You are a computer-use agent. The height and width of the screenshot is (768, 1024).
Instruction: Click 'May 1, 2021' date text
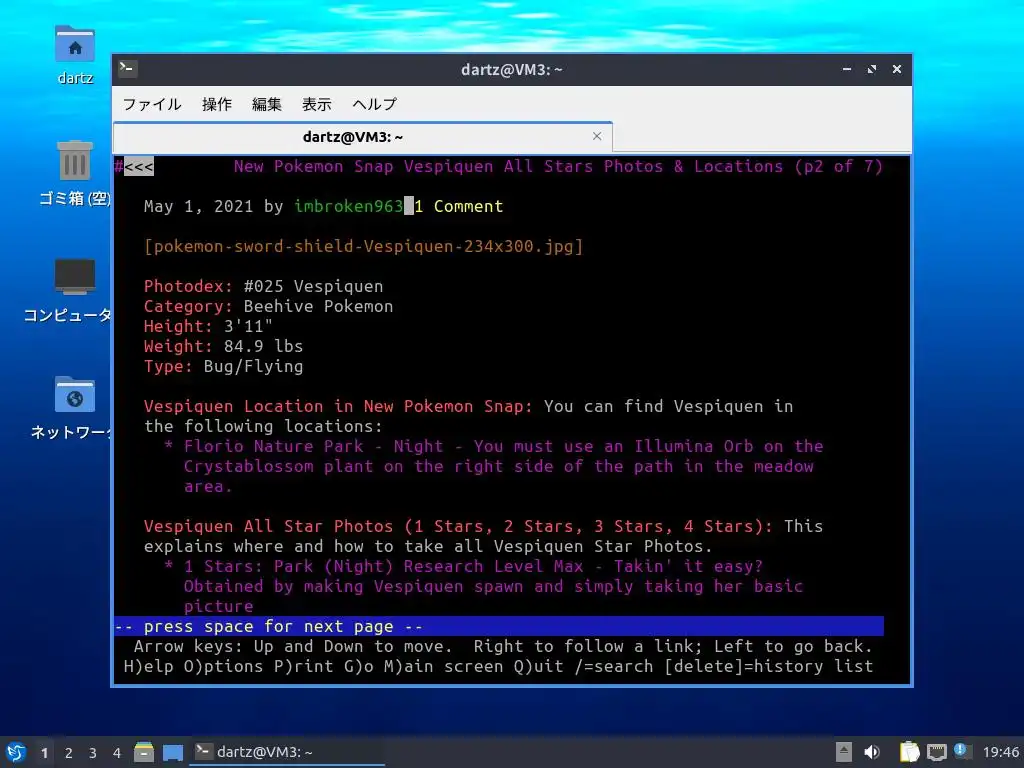(x=199, y=206)
